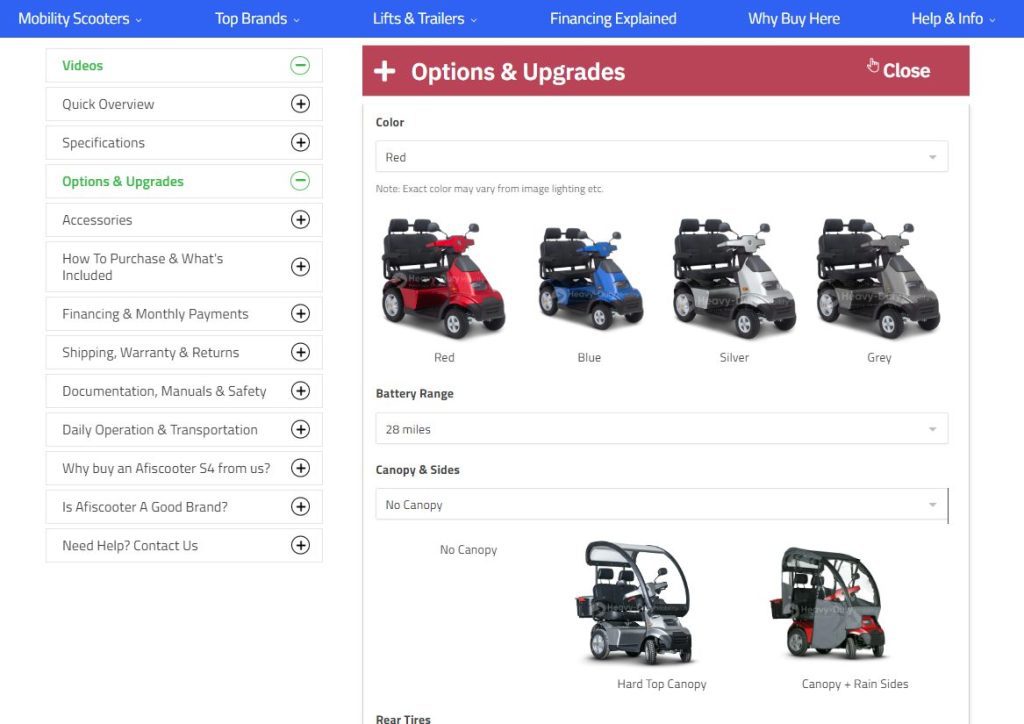Open Lifts & Trailers menu

424,18
